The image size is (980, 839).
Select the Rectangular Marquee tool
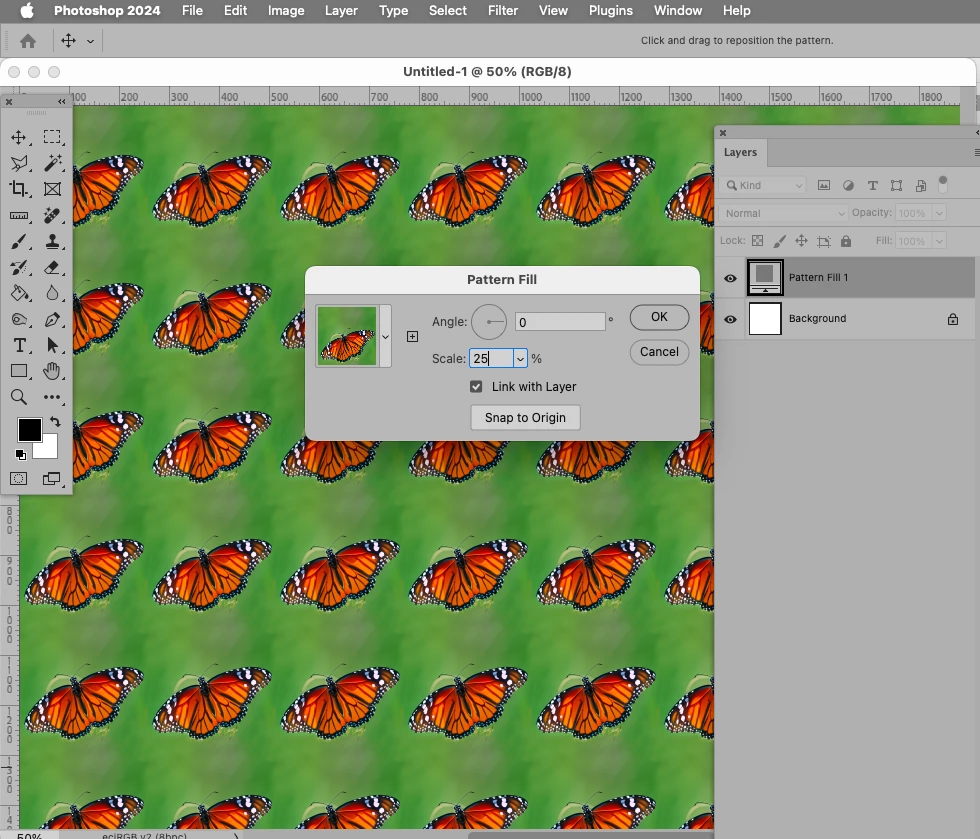[x=52, y=137]
